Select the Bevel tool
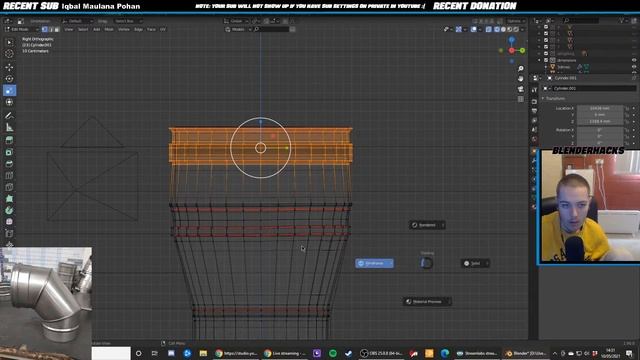This screenshot has height=360, width=640. pos(9,164)
